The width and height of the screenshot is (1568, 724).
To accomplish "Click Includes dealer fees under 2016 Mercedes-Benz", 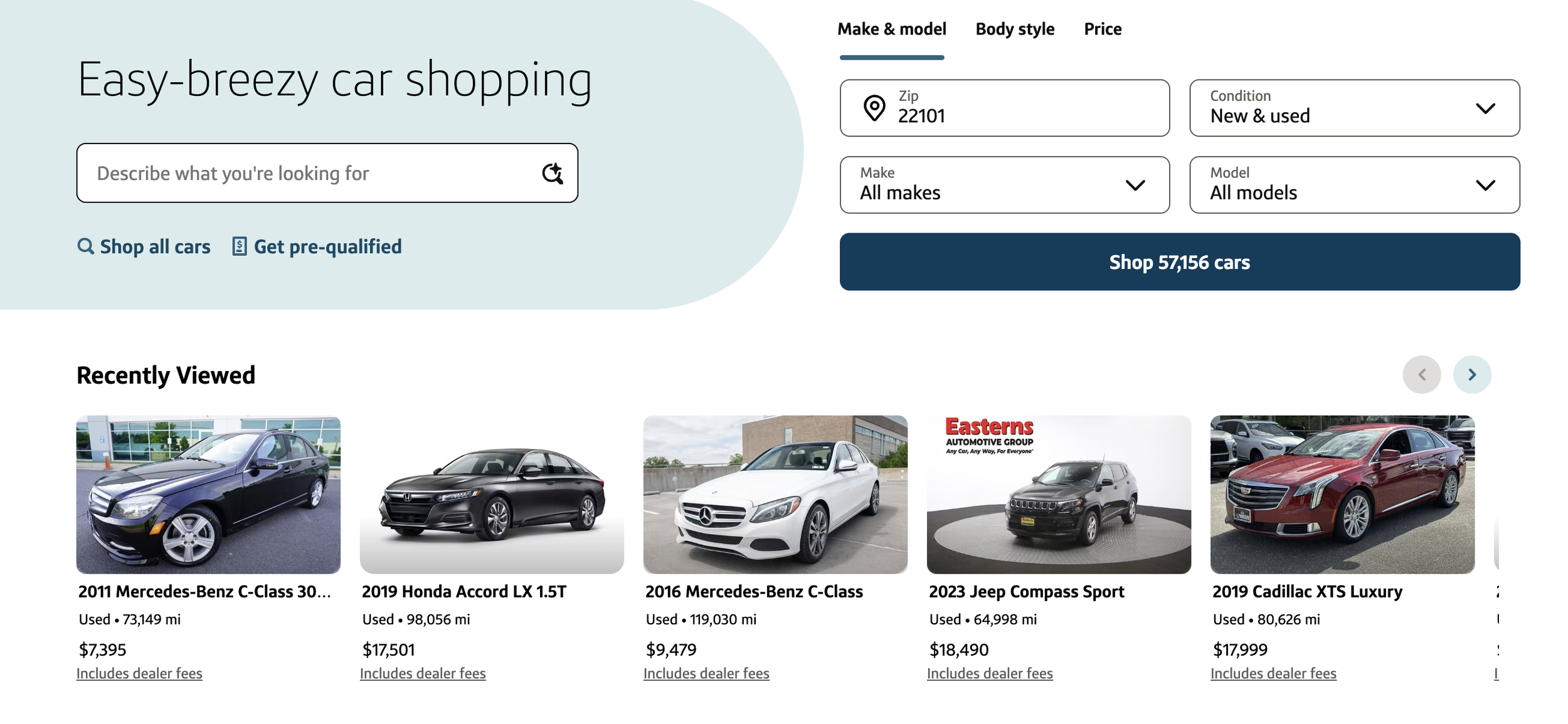I will click(706, 673).
